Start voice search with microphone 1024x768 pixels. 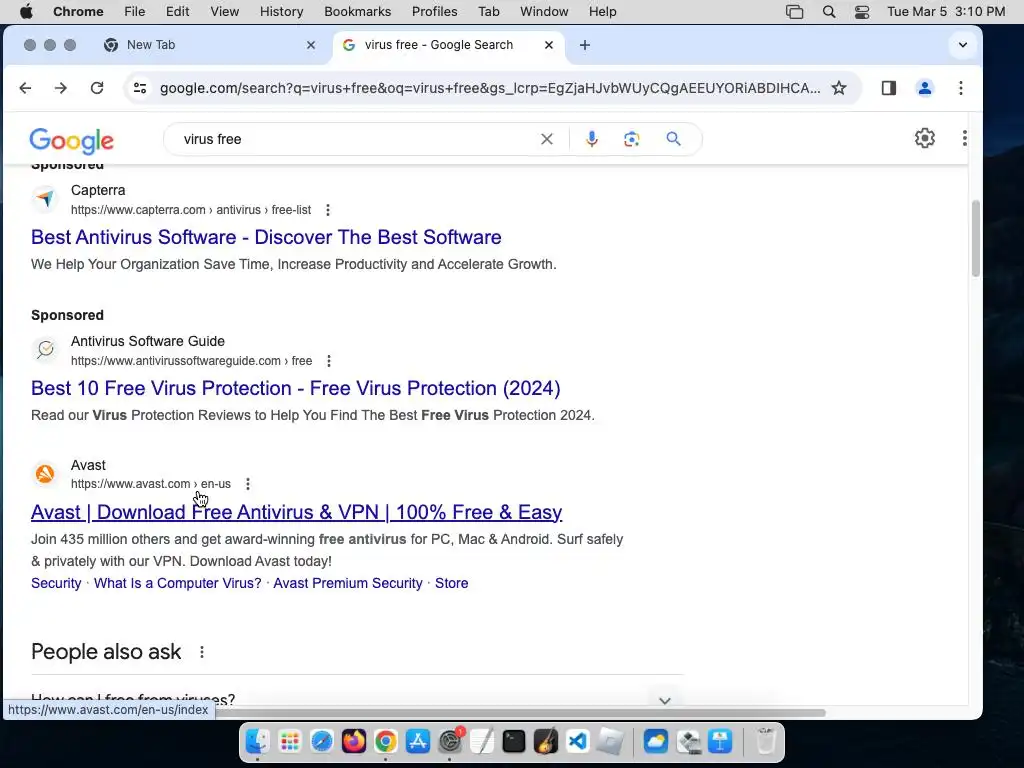[x=592, y=139]
